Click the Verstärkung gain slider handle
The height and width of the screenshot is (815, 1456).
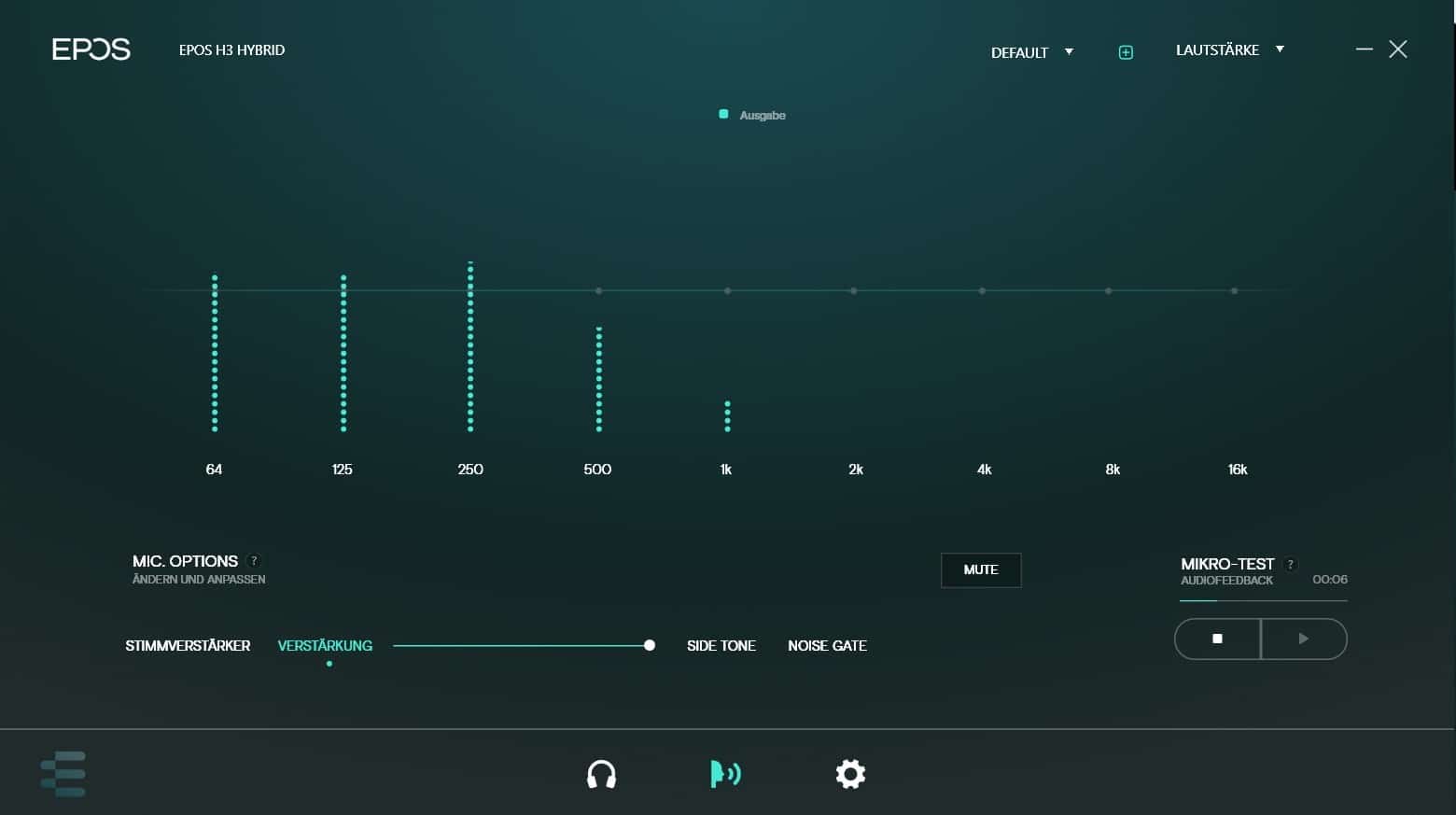(x=650, y=645)
